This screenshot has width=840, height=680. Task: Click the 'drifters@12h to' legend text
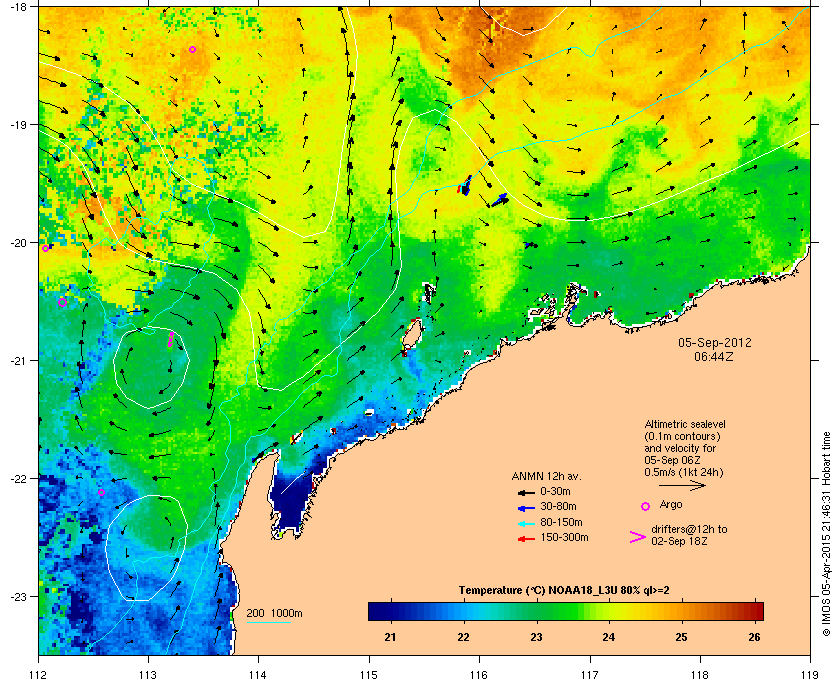tap(689, 529)
